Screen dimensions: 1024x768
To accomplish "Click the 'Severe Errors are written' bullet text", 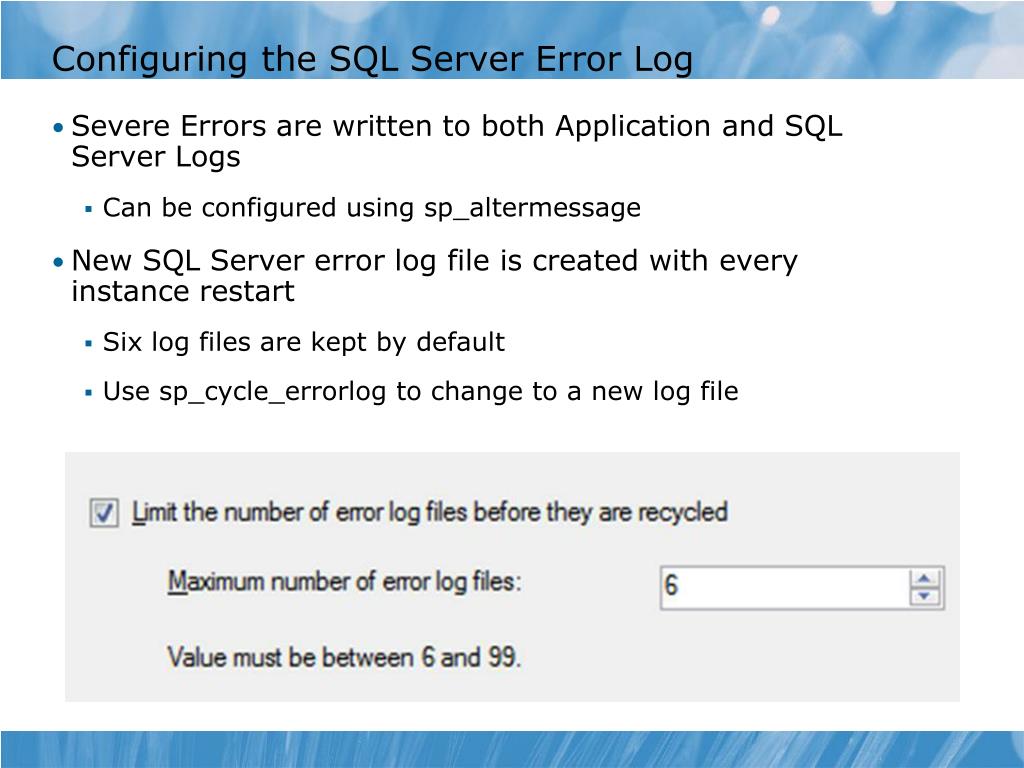I will coord(456,141).
